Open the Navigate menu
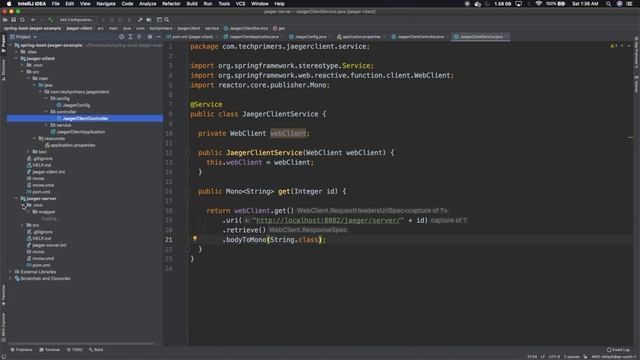Viewport: 640px width, 360px height. coord(106,4)
